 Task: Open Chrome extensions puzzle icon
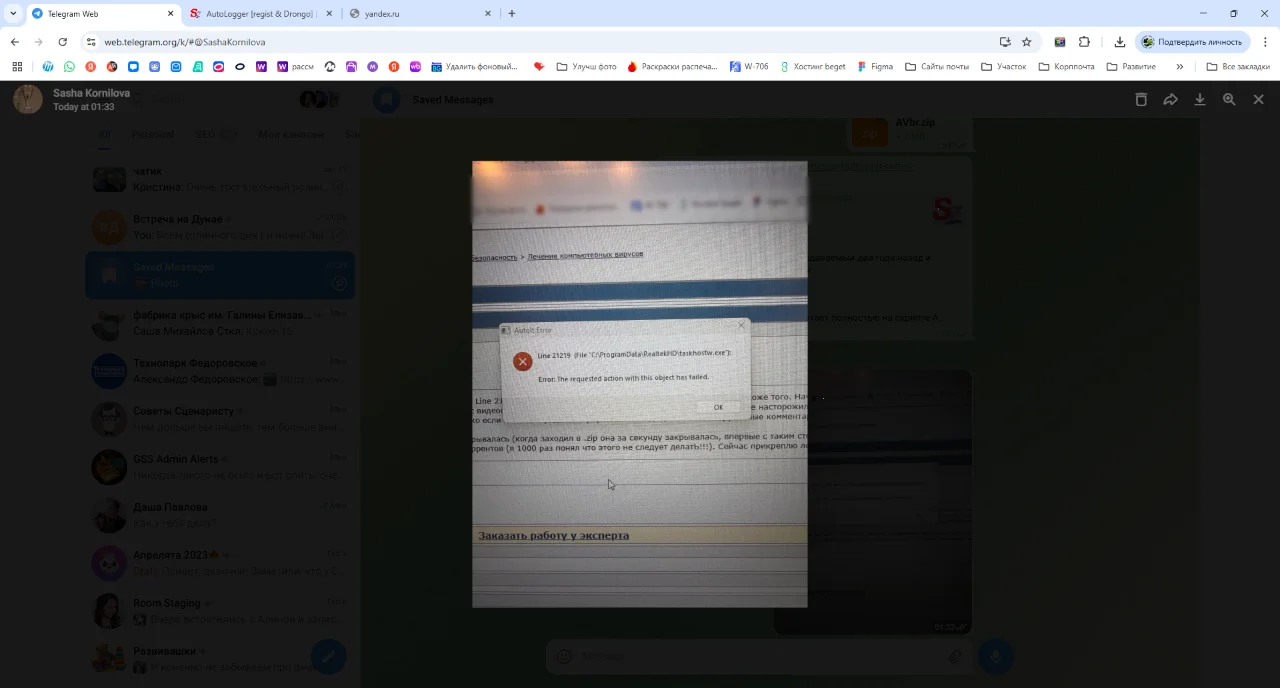[1084, 42]
